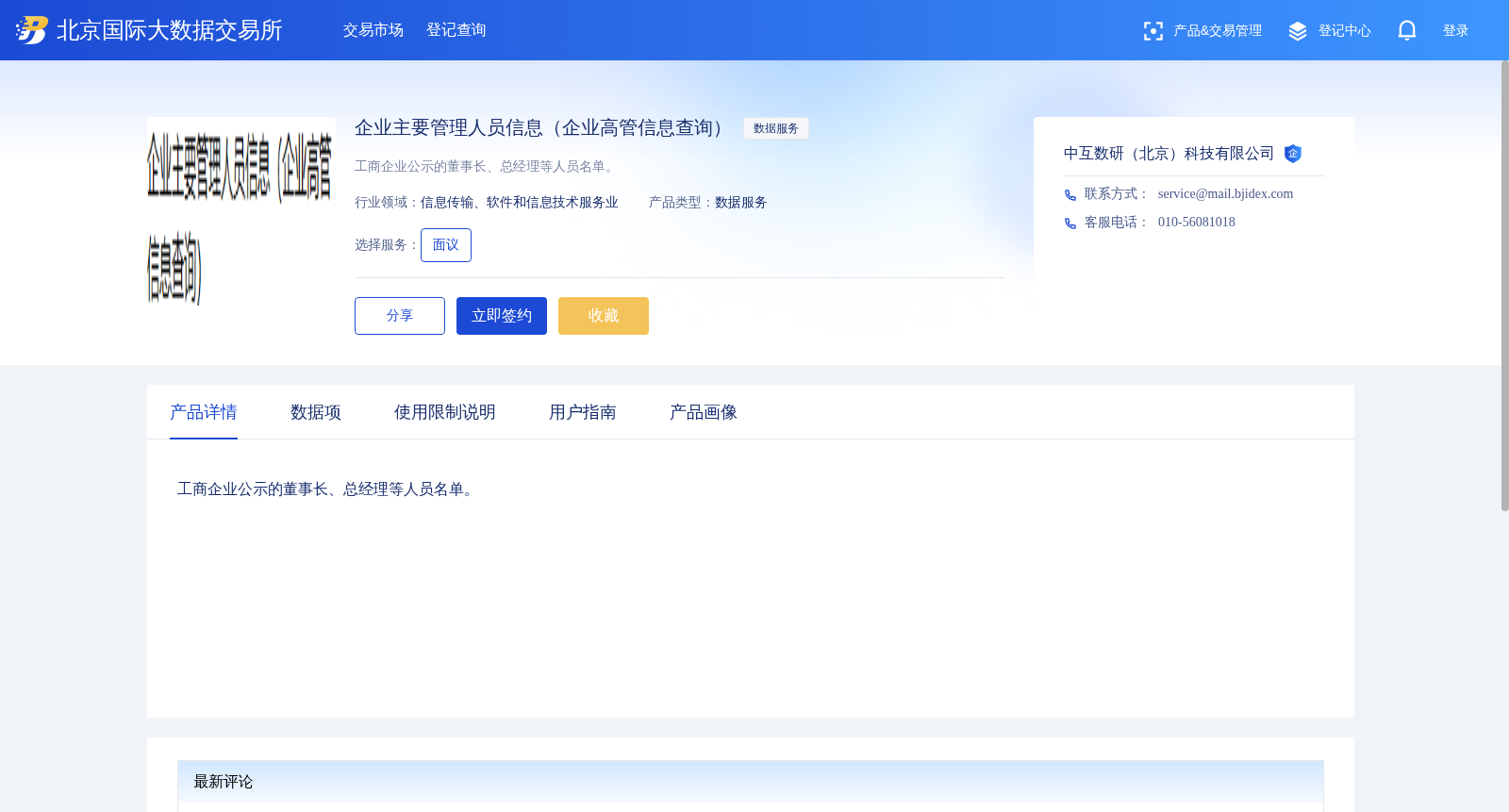The width and height of the screenshot is (1509, 812).
Task: Open 产品&交易管理 link
Action: click(x=1218, y=31)
